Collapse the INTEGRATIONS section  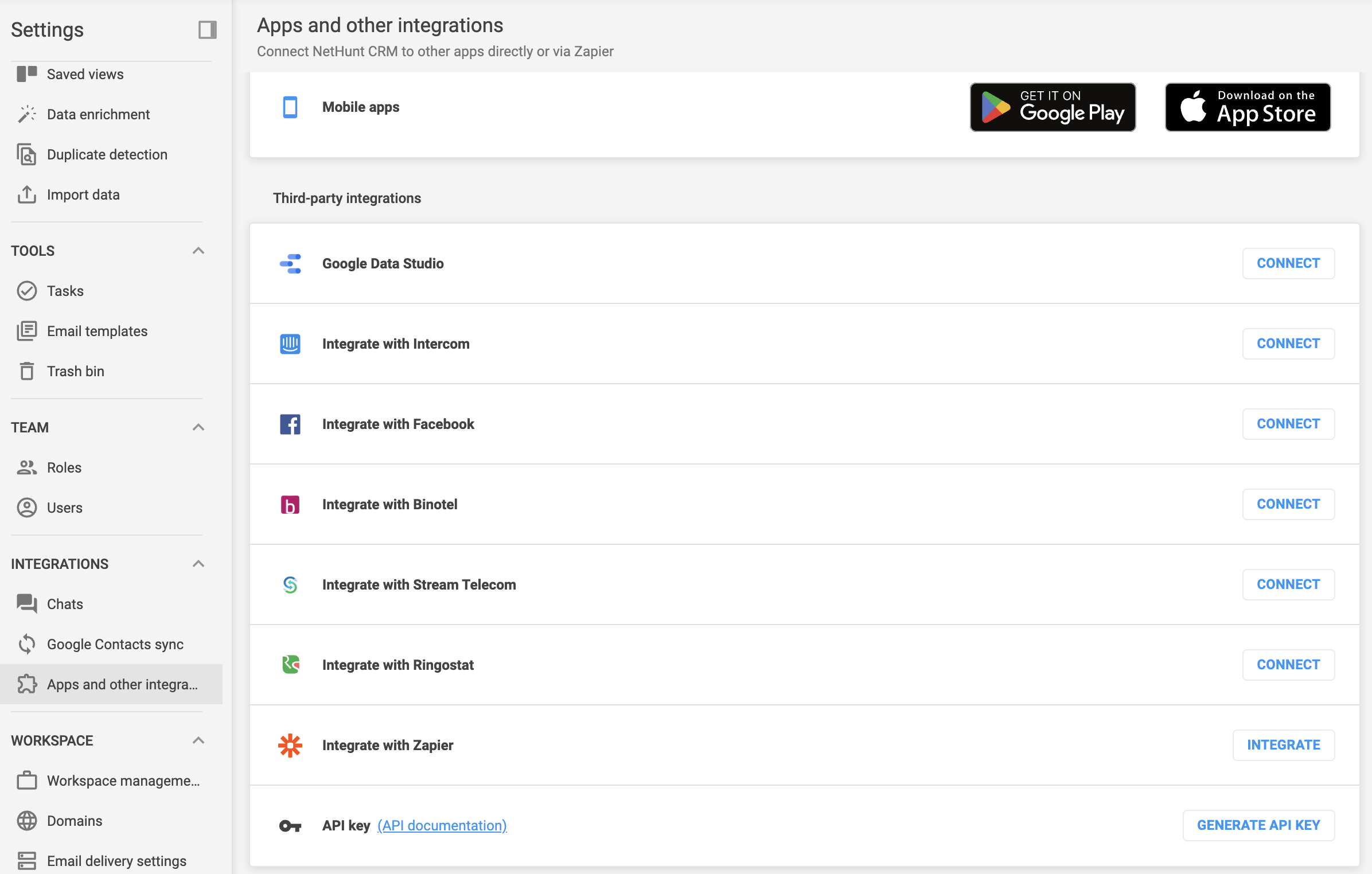pos(199,563)
